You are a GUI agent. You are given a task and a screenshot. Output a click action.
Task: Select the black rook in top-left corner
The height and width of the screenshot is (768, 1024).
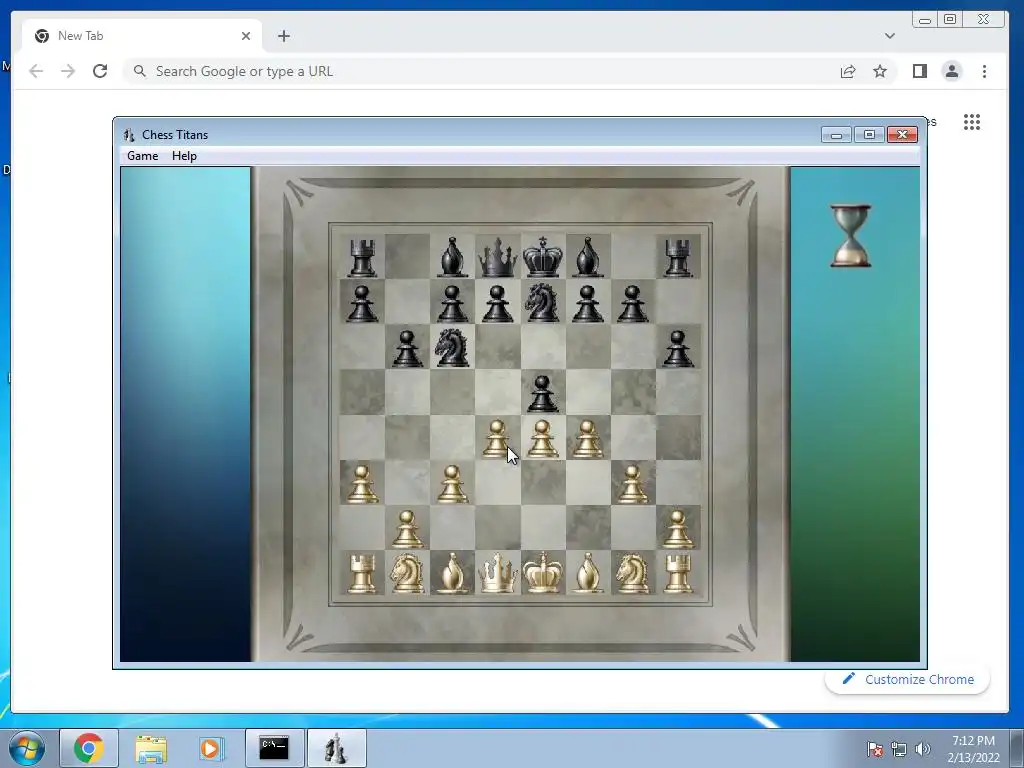[x=362, y=257]
